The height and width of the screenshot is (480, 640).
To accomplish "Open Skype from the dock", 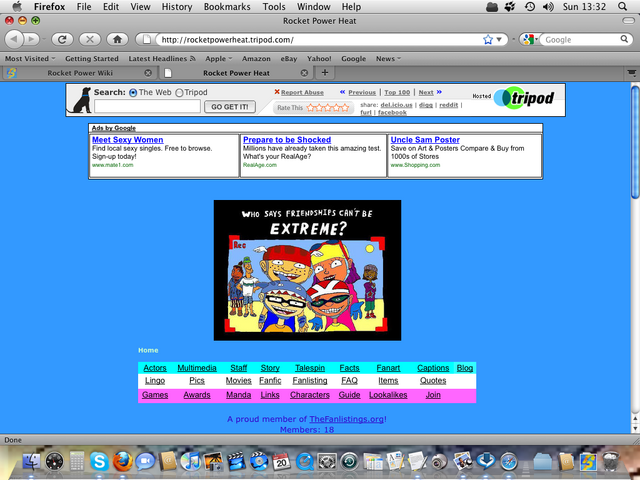I will [x=99, y=462].
